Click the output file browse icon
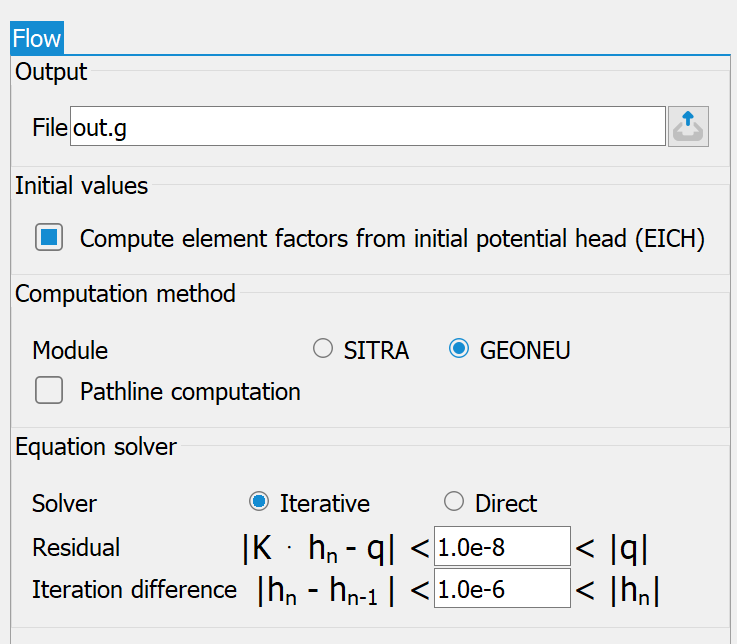Image resolution: width=737 pixels, height=644 pixels. coord(688,126)
